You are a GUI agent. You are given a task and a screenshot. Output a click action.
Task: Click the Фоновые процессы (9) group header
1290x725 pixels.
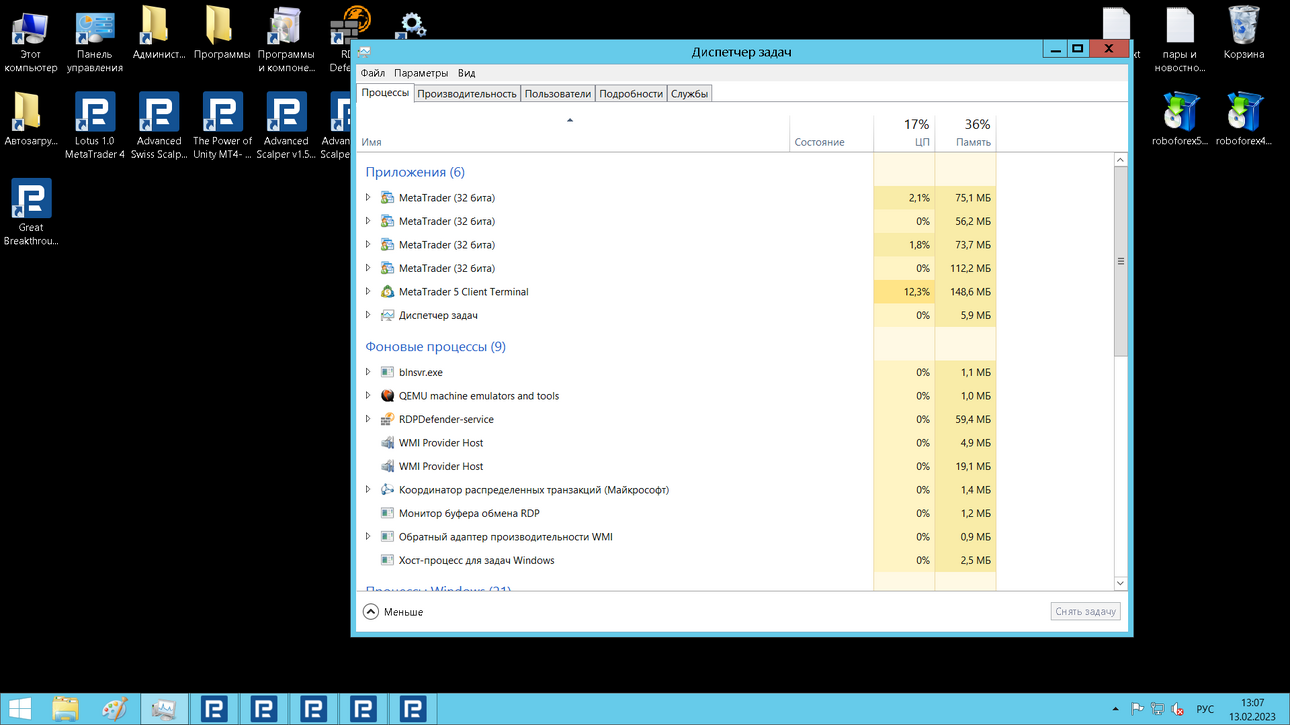[x=435, y=347]
